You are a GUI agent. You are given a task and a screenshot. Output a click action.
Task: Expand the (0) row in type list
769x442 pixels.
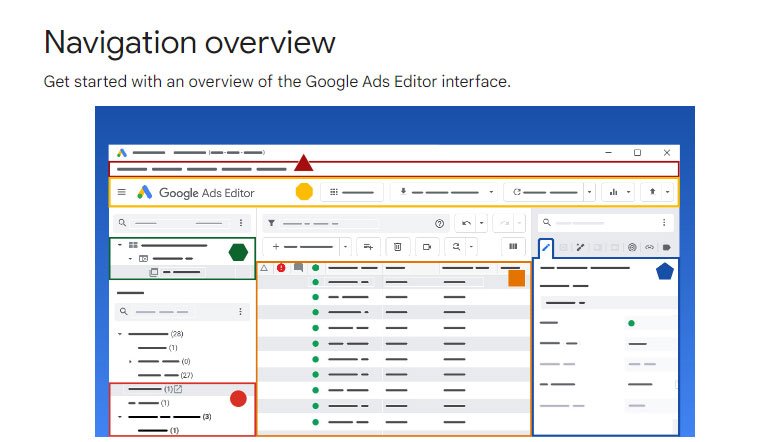130,361
